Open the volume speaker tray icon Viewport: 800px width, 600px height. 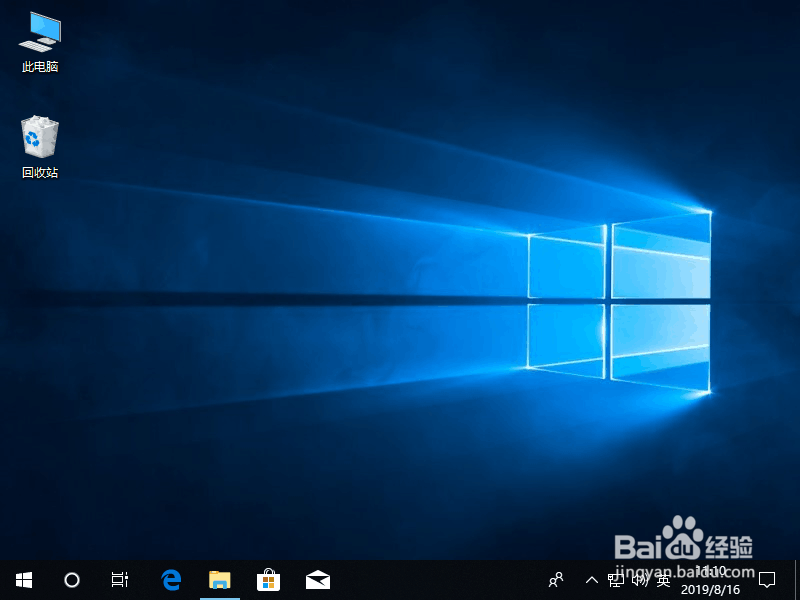(640, 580)
